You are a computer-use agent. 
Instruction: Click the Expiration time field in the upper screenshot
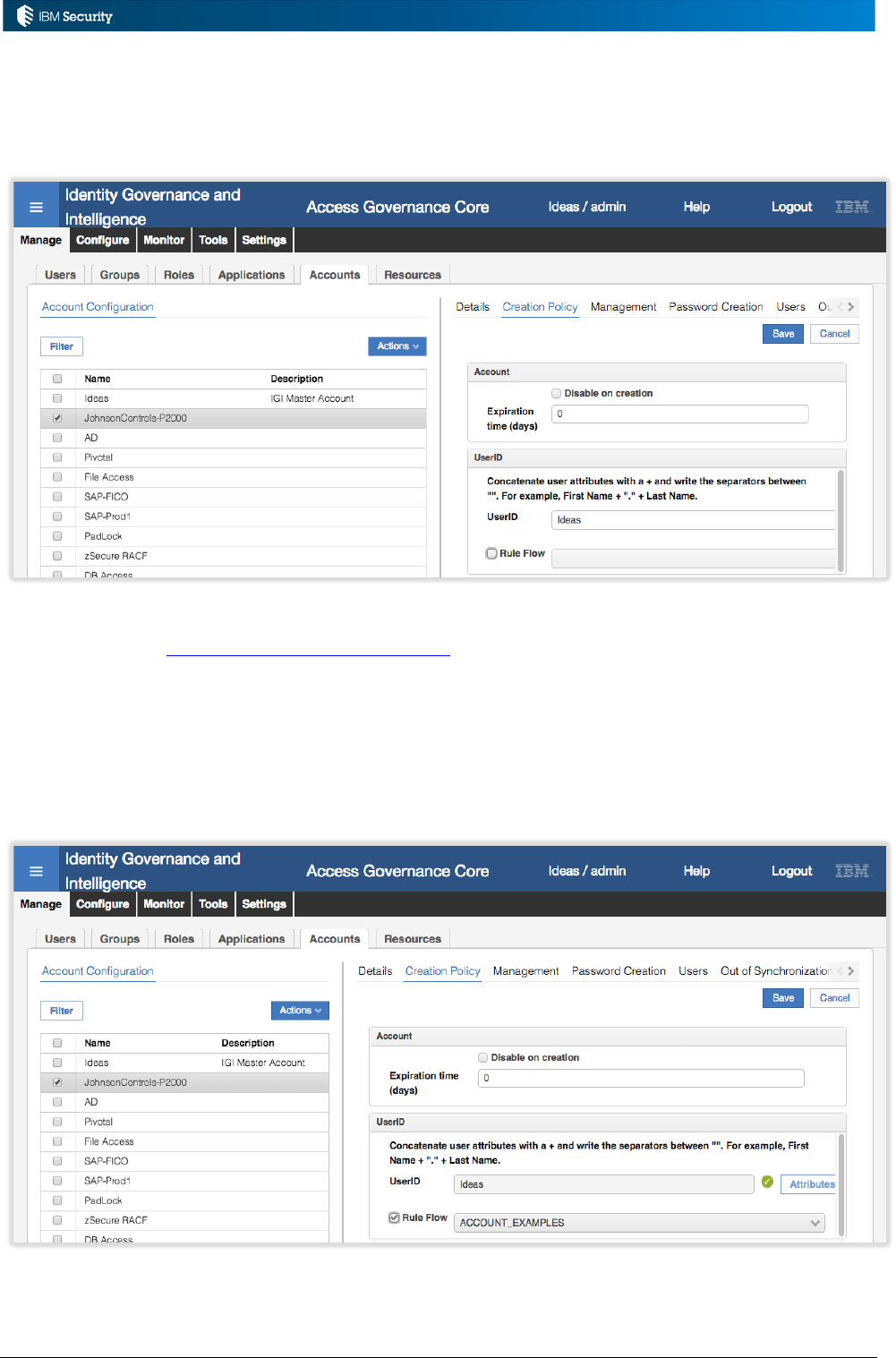(680, 414)
